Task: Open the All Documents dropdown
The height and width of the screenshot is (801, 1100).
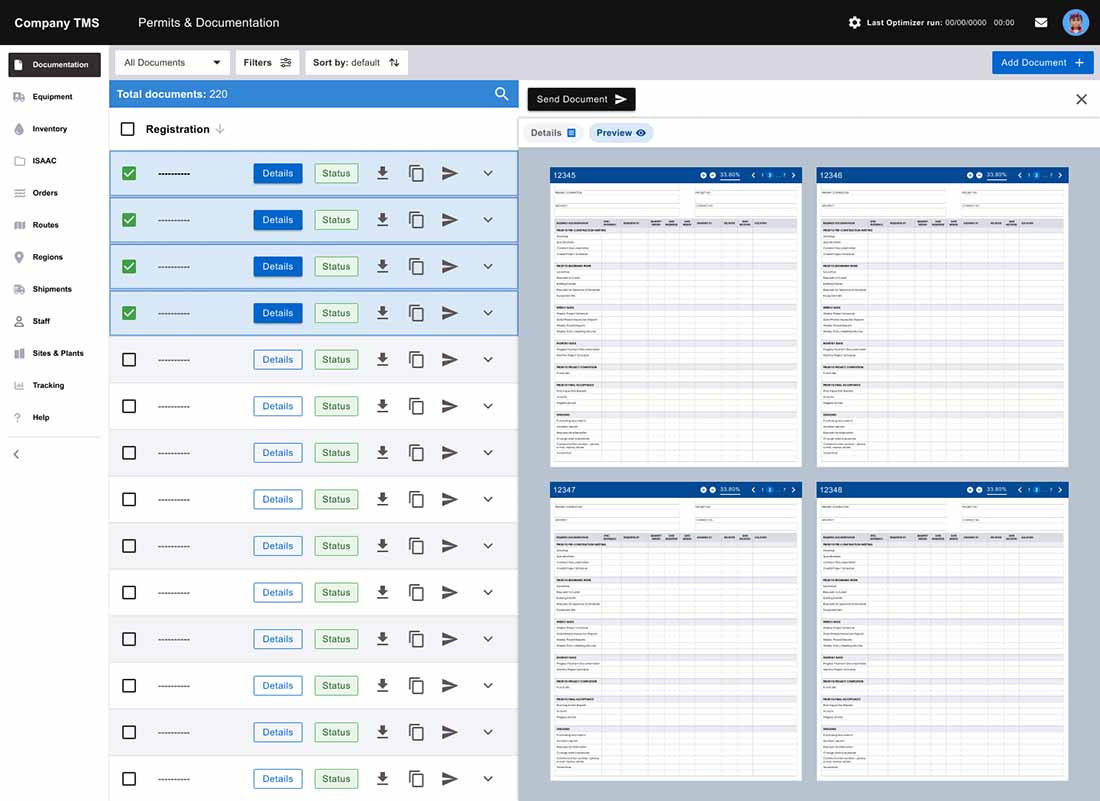Action: pyautogui.click(x=172, y=62)
